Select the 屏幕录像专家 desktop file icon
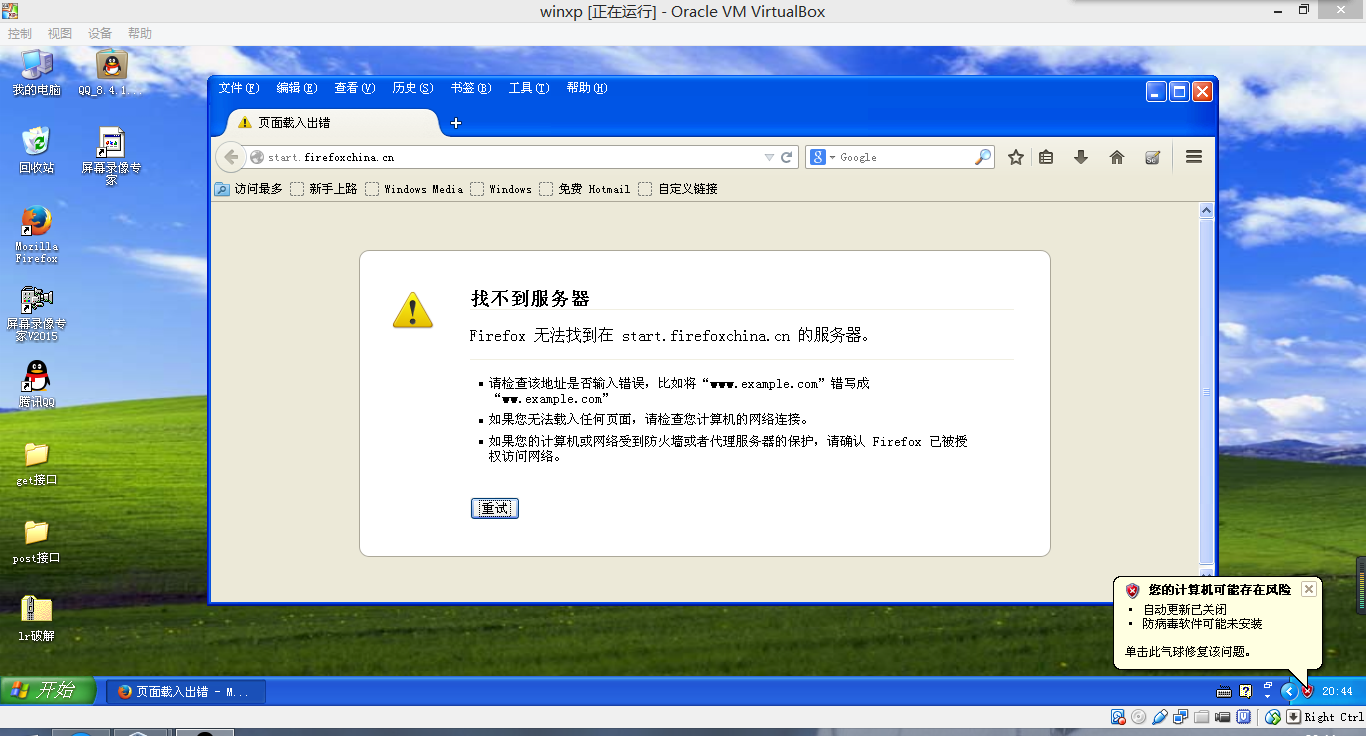Image resolution: width=1366 pixels, height=736 pixels. 111,157
